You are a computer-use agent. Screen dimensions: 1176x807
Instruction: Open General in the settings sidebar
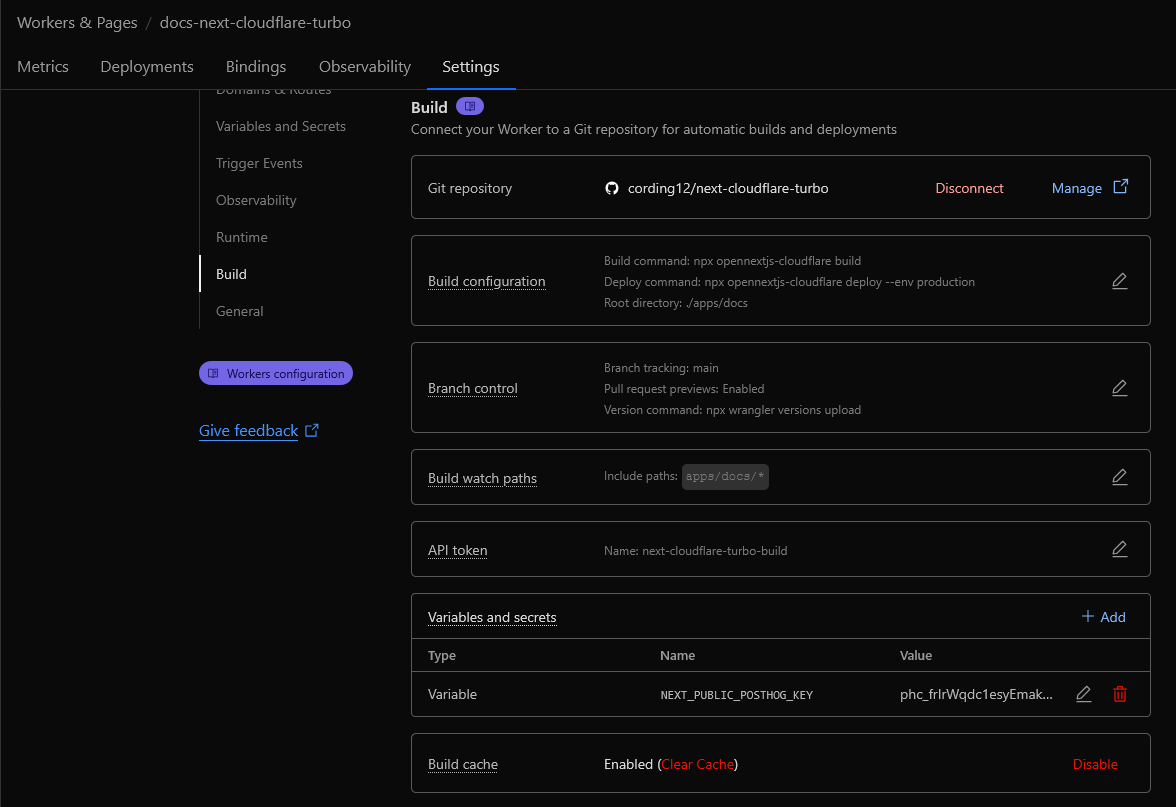pos(239,310)
